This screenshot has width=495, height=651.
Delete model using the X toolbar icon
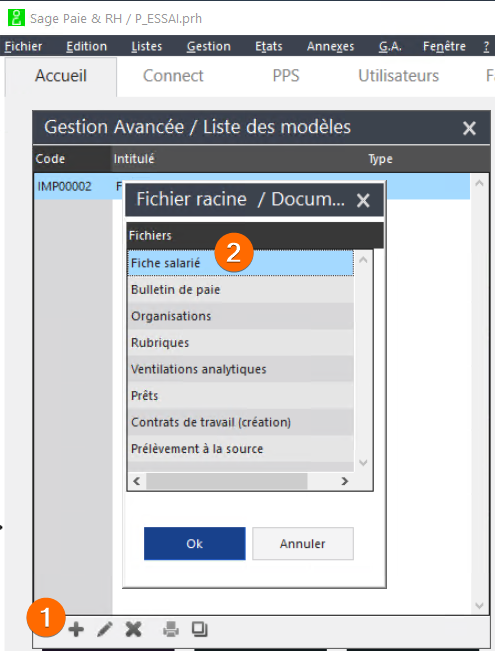coord(133,629)
